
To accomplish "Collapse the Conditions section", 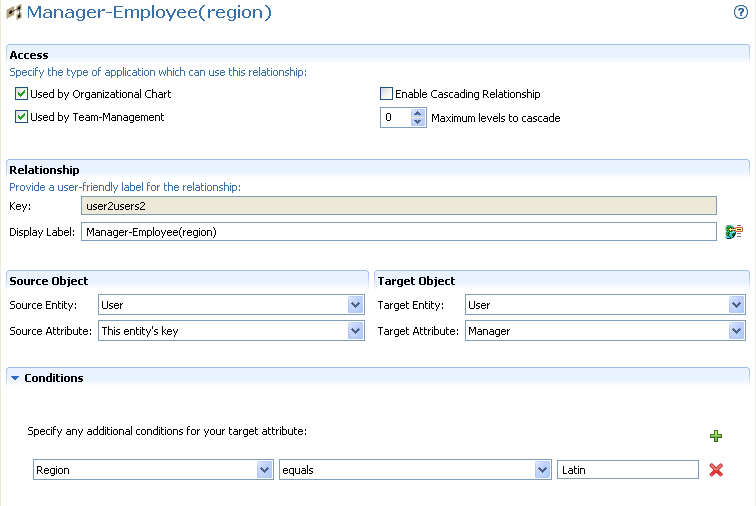I will tap(15, 378).
